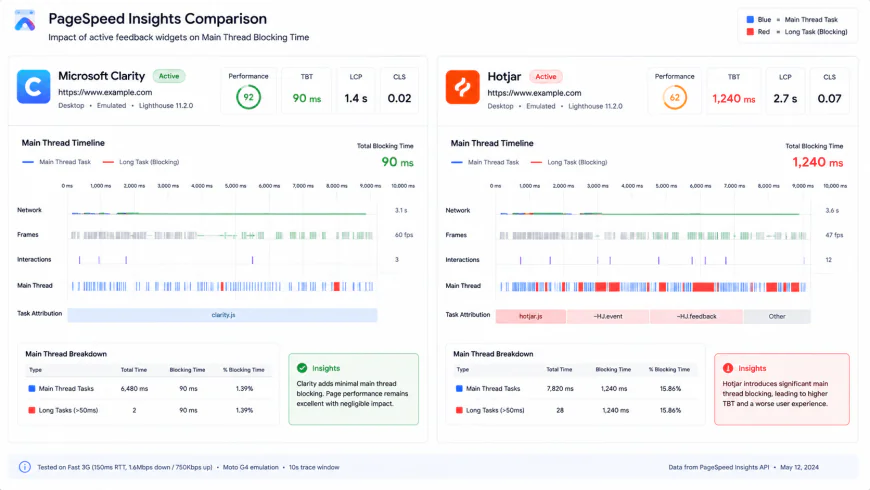Click the info icon in footer bar
The height and width of the screenshot is (490, 870).
coord(24,467)
